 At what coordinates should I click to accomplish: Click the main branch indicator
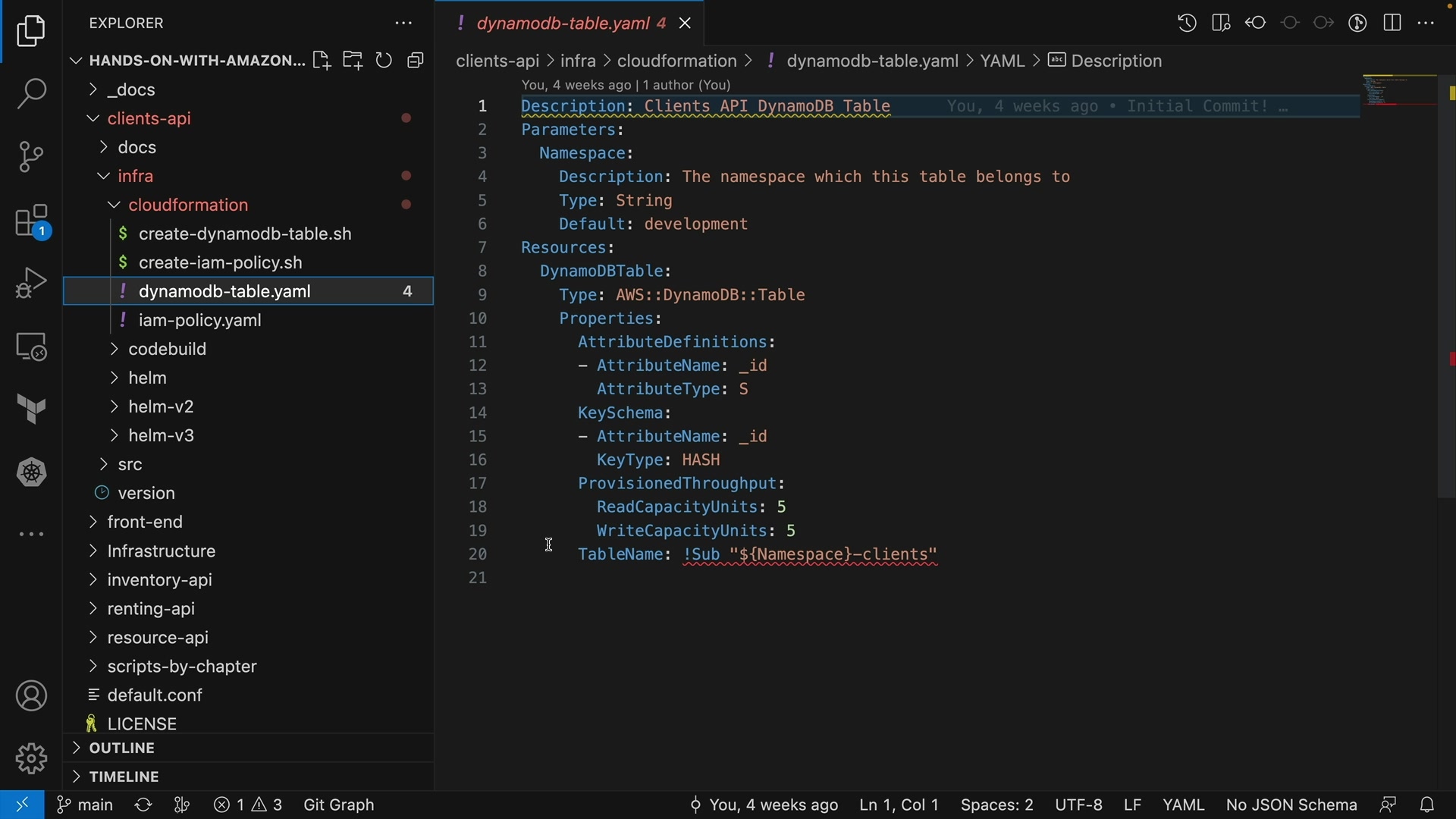[x=85, y=805]
